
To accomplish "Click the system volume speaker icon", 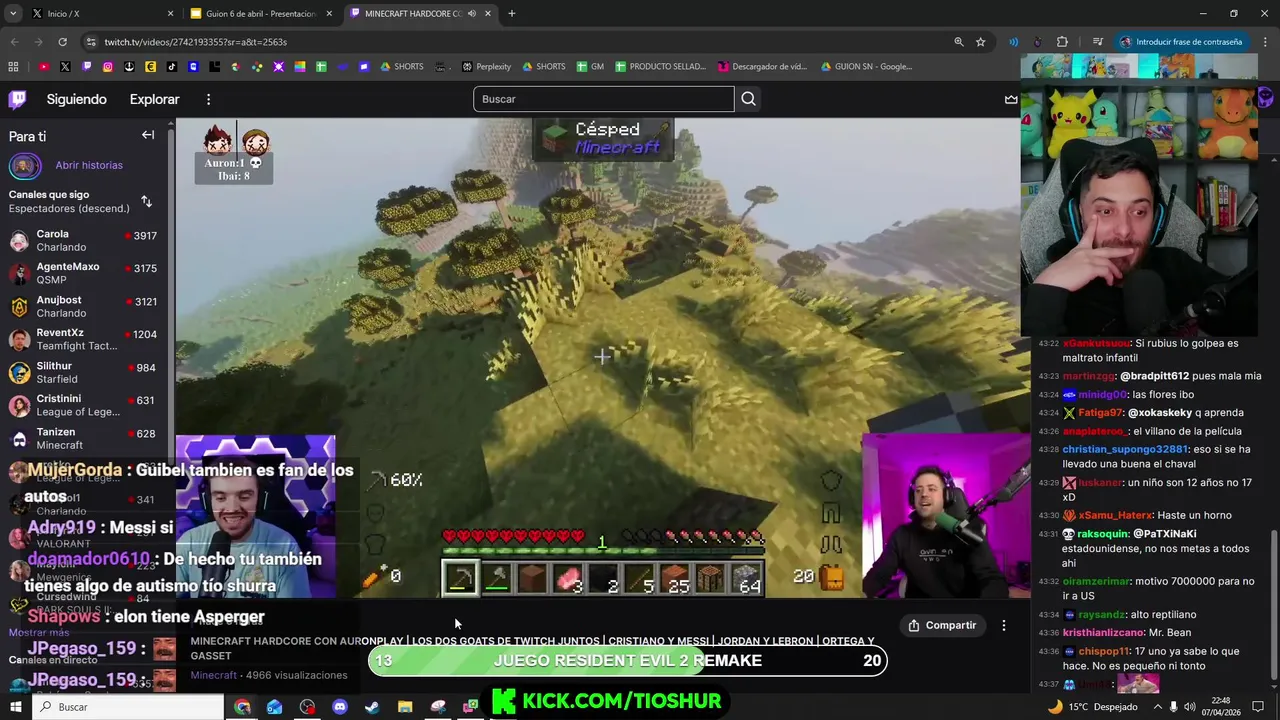I will [1191, 707].
